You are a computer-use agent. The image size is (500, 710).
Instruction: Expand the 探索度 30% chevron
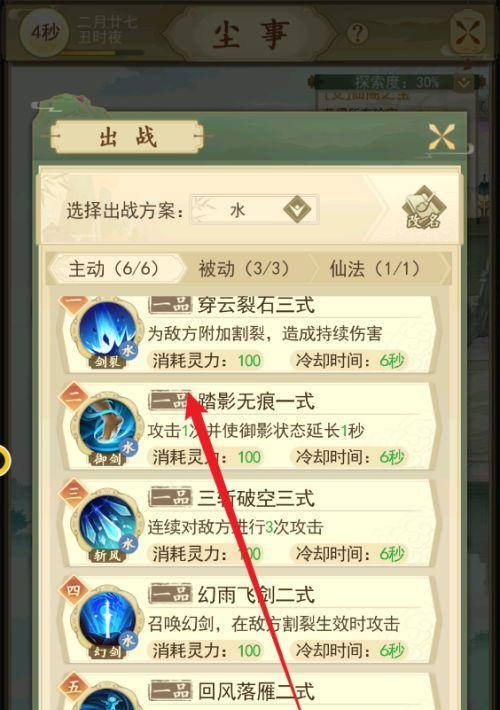click(464, 82)
